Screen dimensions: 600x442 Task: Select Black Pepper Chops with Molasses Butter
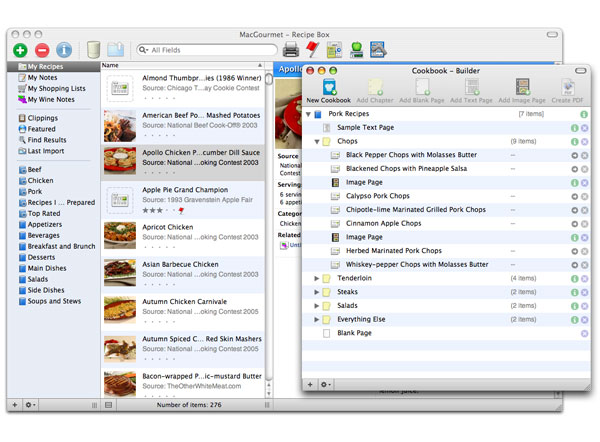pyautogui.click(x=446, y=155)
